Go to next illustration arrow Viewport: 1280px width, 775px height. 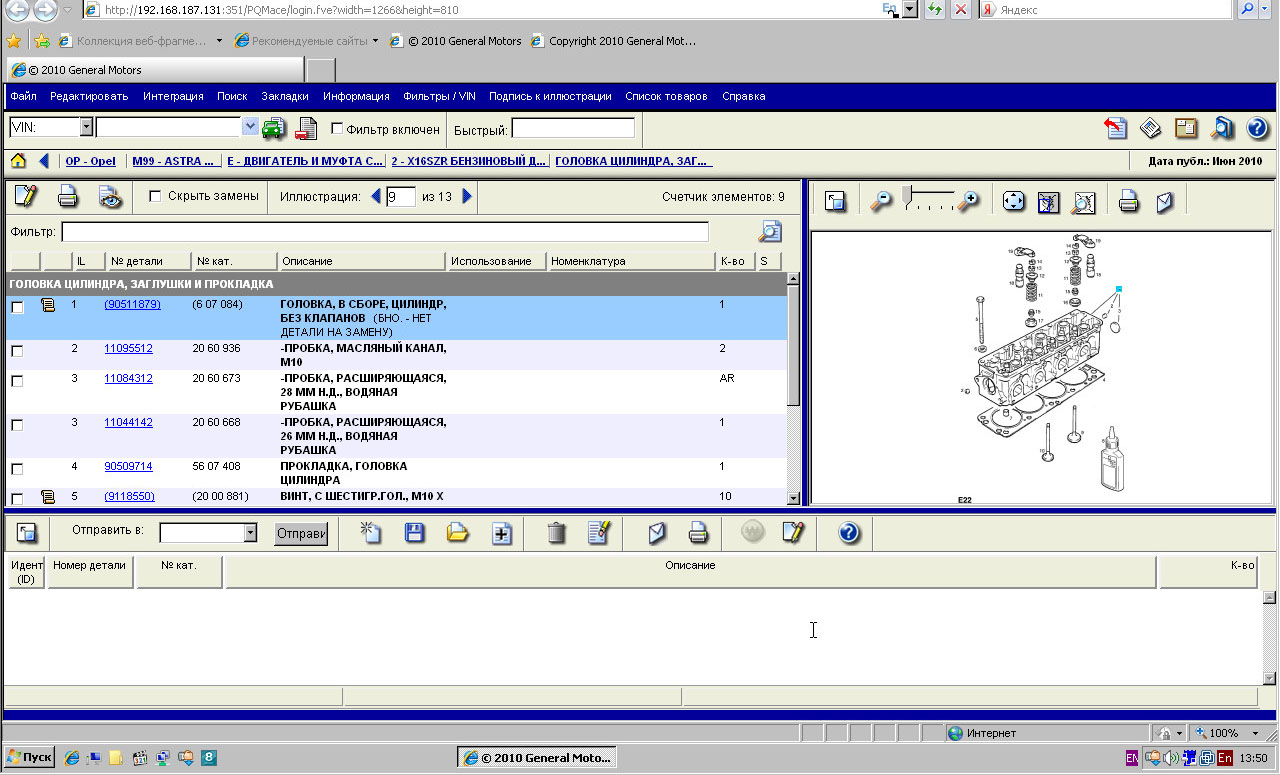point(467,197)
